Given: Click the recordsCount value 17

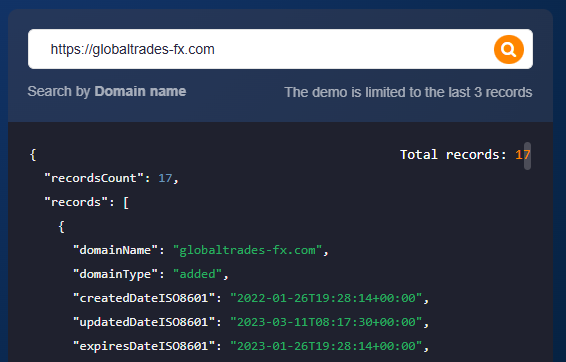Looking at the screenshot, I should pos(165,178).
